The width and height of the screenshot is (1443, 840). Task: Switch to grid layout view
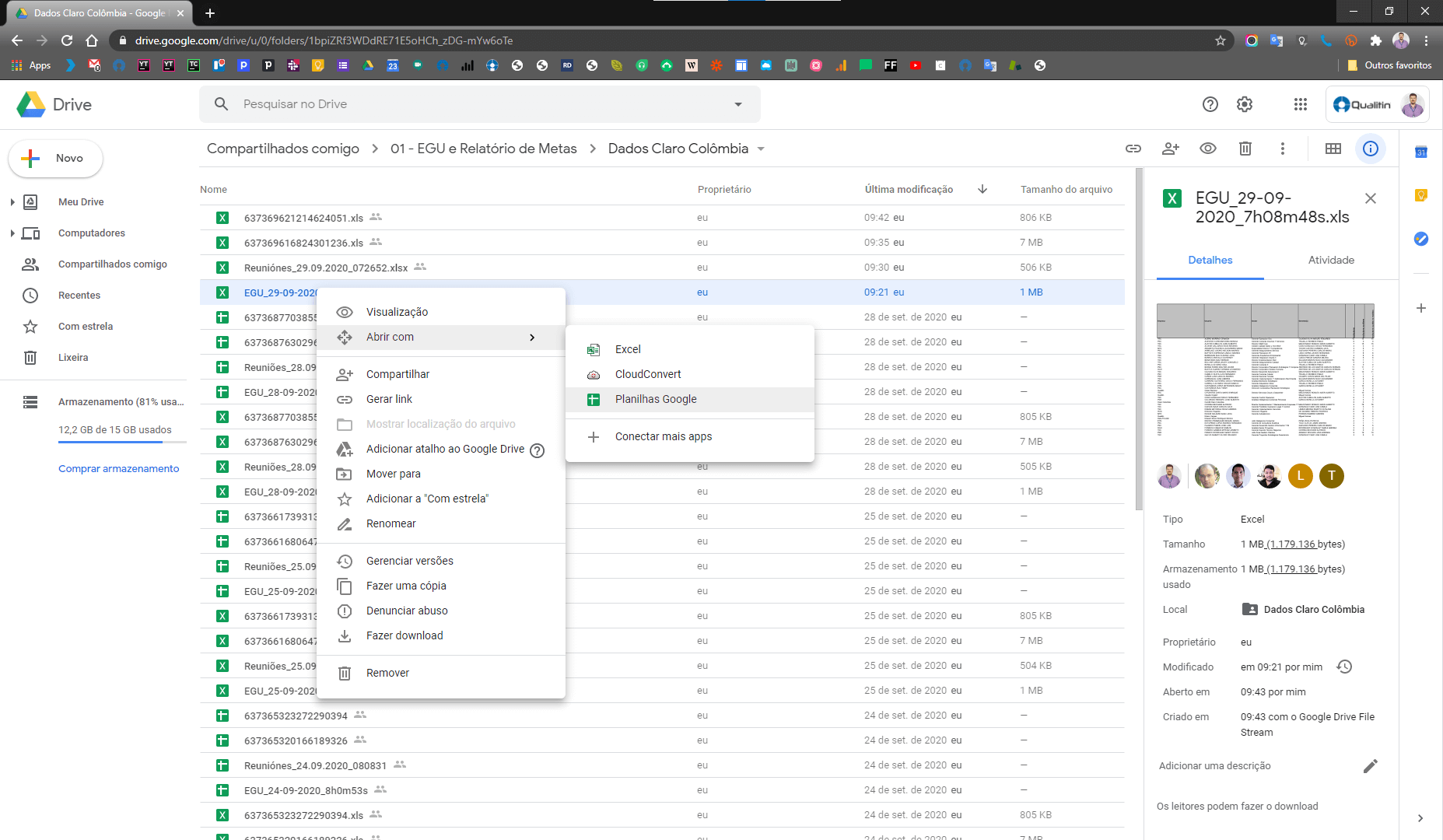[x=1333, y=149]
